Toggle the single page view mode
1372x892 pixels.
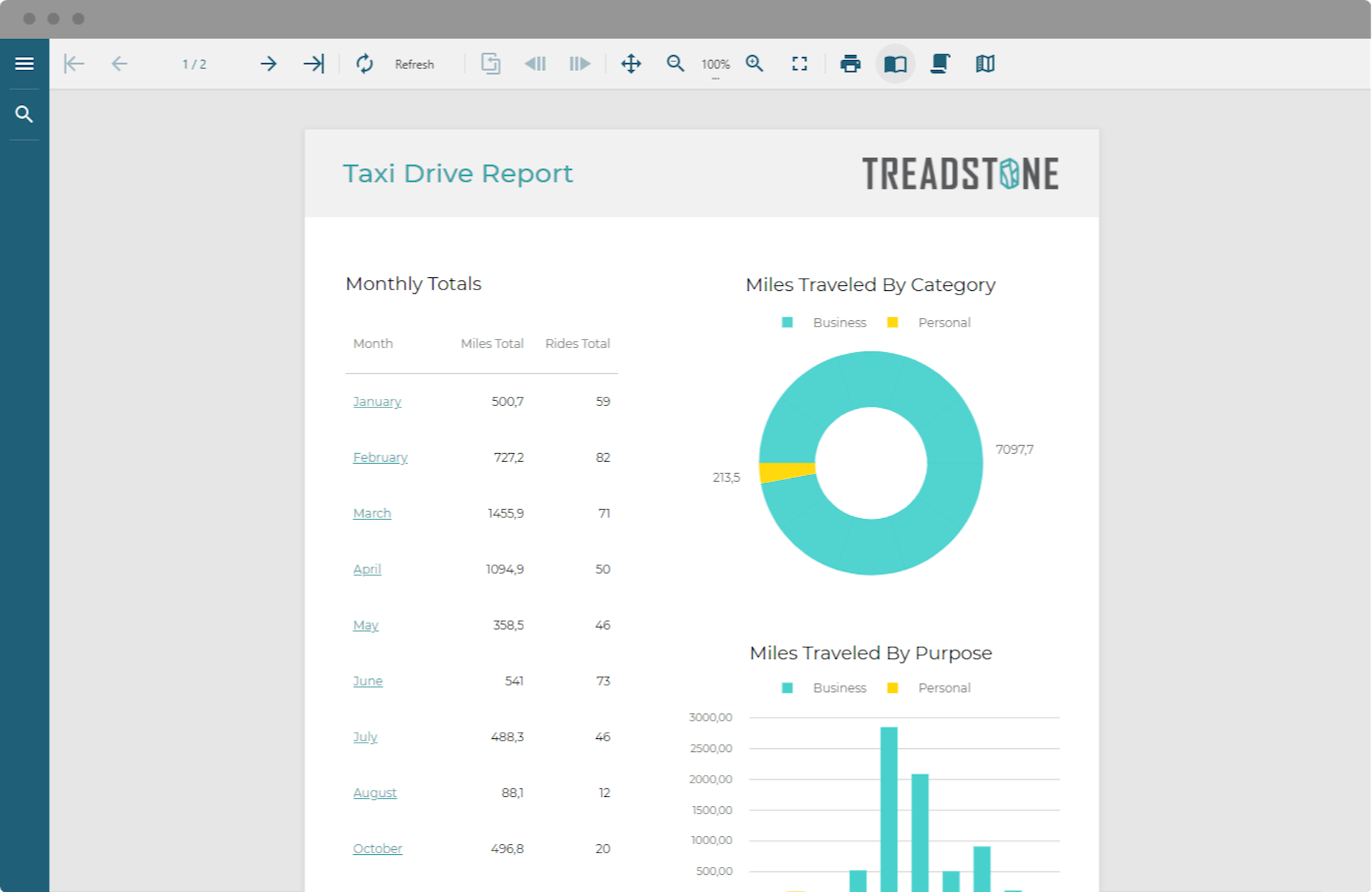click(895, 64)
